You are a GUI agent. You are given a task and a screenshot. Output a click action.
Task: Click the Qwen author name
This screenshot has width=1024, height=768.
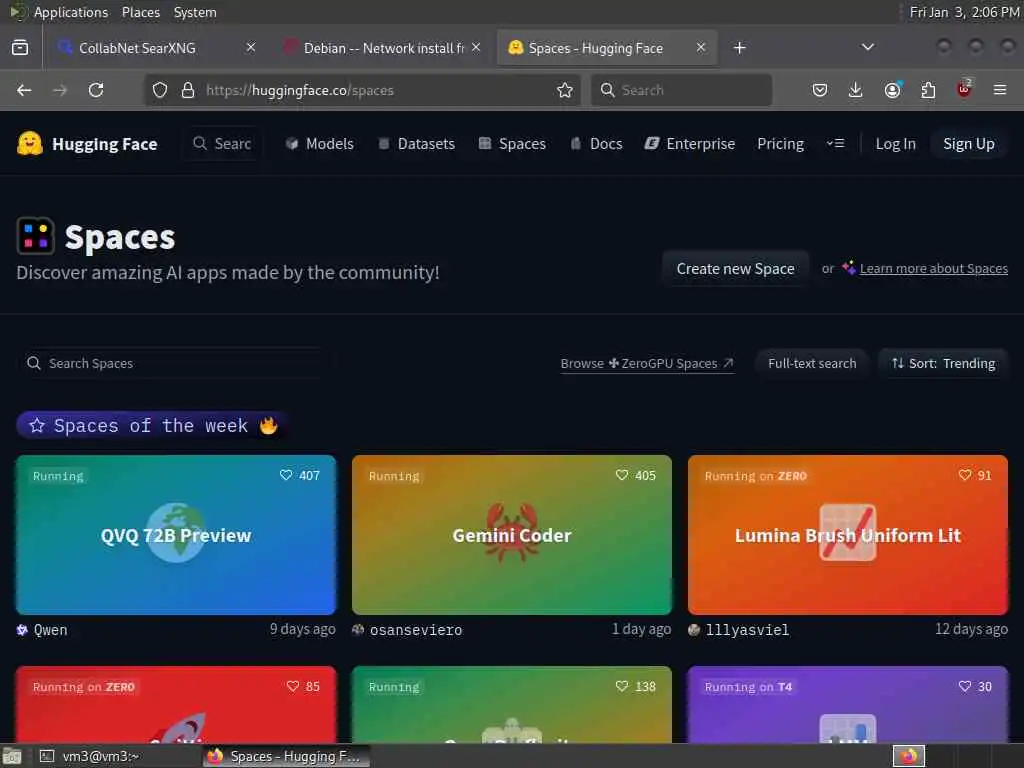50,630
